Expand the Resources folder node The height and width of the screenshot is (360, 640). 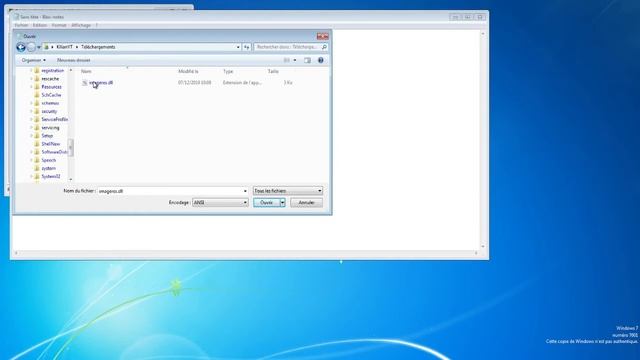pyautogui.click(x=31, y=87)
